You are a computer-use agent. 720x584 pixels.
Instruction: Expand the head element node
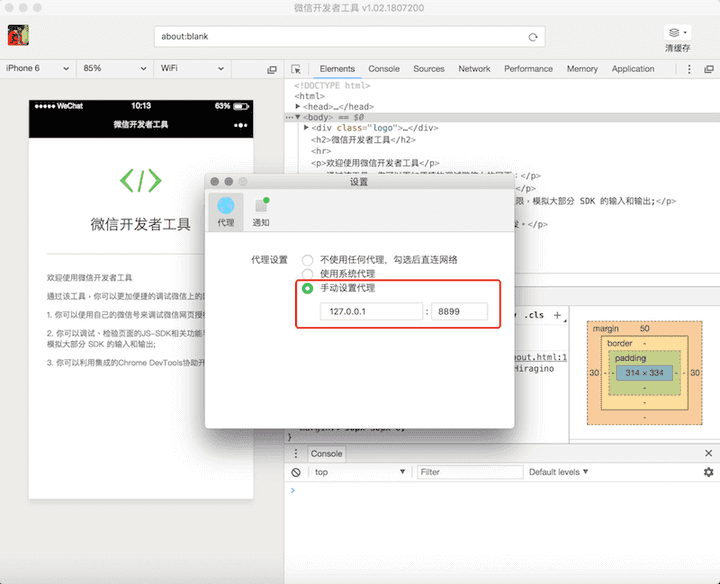(x=298, y=107)
